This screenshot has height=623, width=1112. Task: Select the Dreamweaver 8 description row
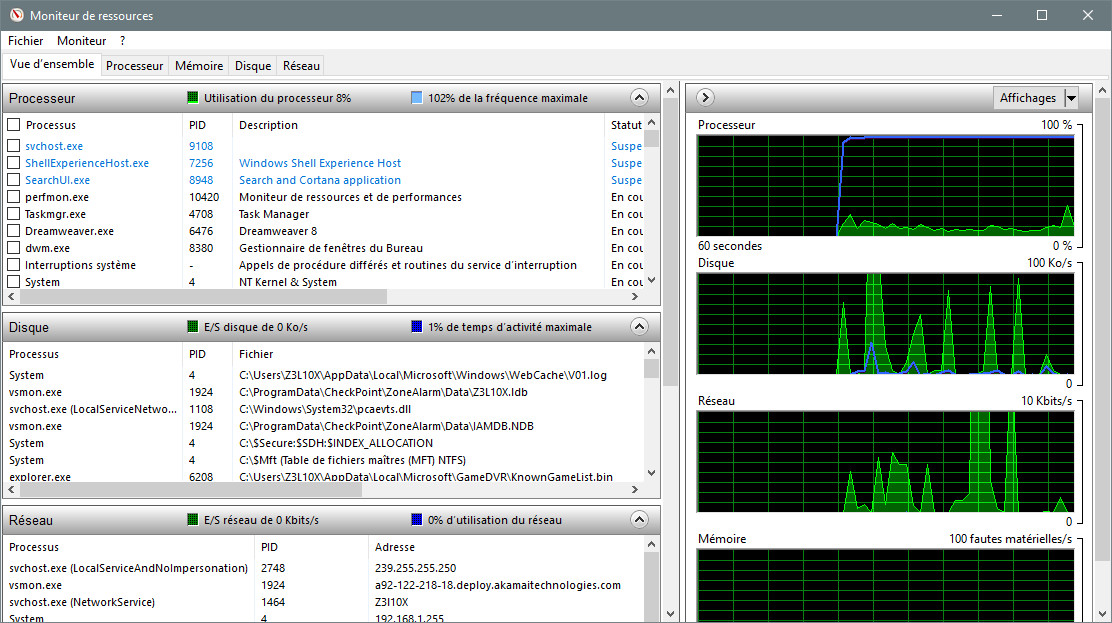278,231
